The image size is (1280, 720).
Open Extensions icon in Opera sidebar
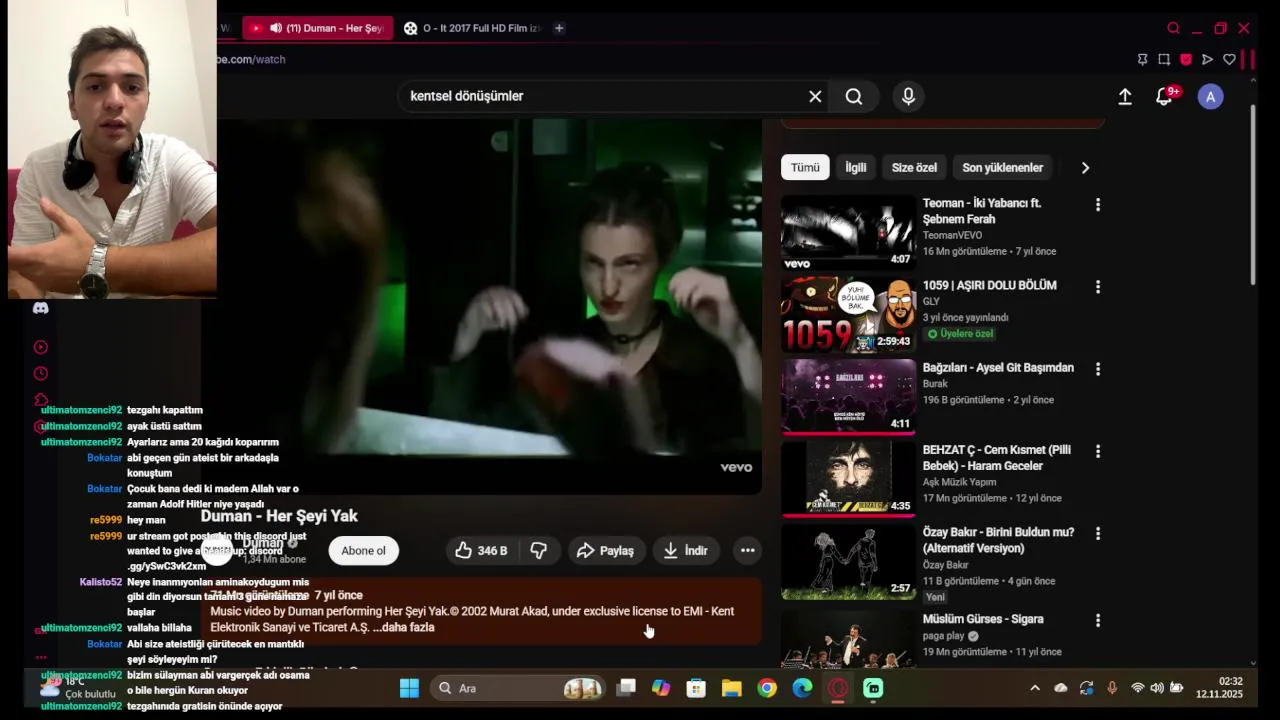coord(41,399)
